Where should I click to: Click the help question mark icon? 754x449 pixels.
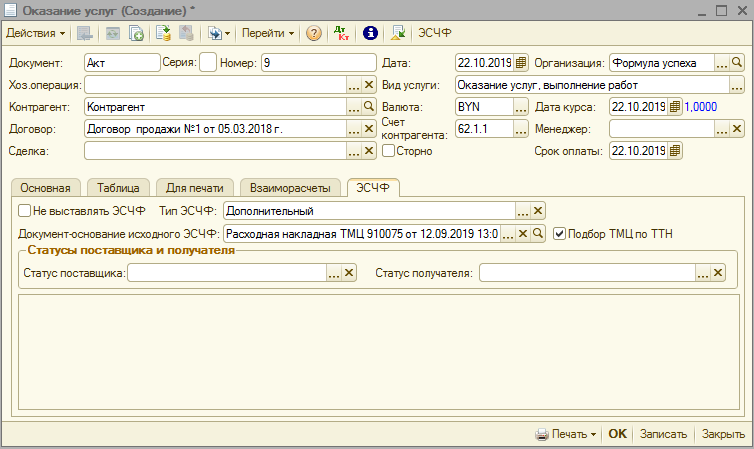(314, 33)
